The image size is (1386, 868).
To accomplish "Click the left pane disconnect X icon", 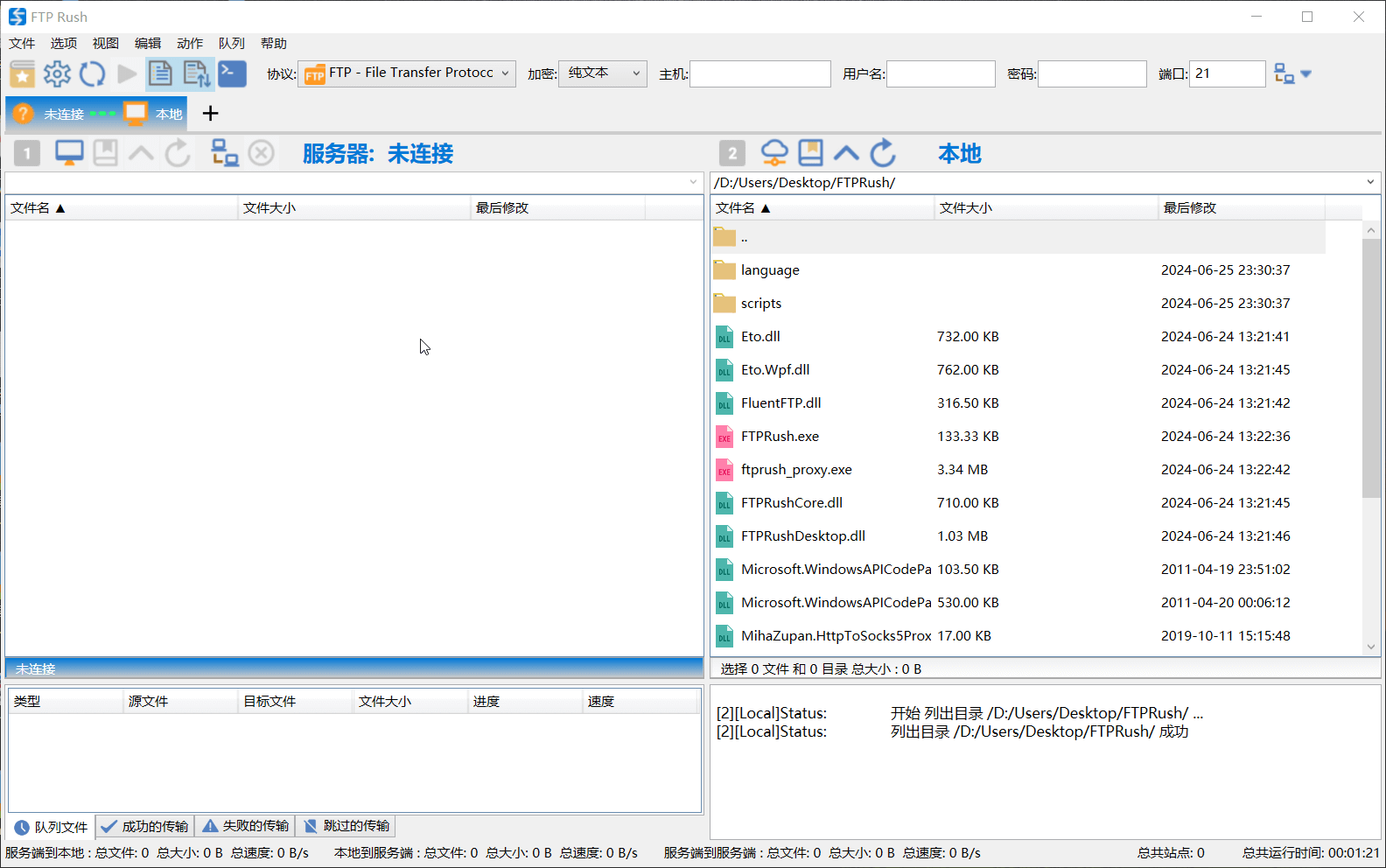I will (x=261, y=153).
